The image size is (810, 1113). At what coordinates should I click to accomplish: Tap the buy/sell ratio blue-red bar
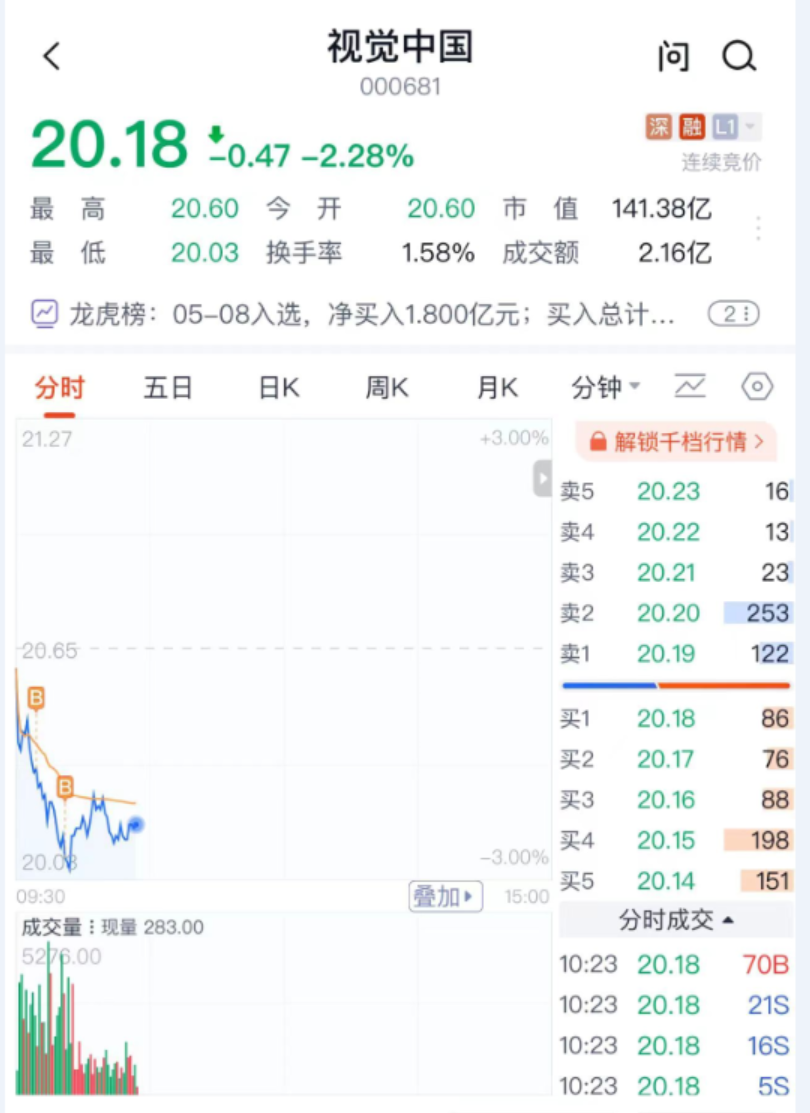point(675,686)
